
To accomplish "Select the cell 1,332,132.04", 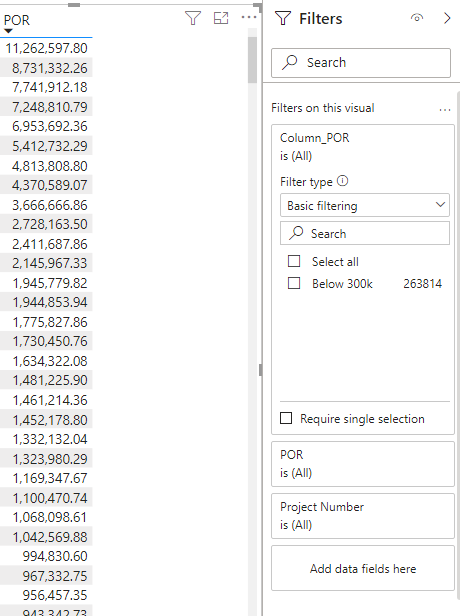I will pyautogui.click(x=46, y=439).
